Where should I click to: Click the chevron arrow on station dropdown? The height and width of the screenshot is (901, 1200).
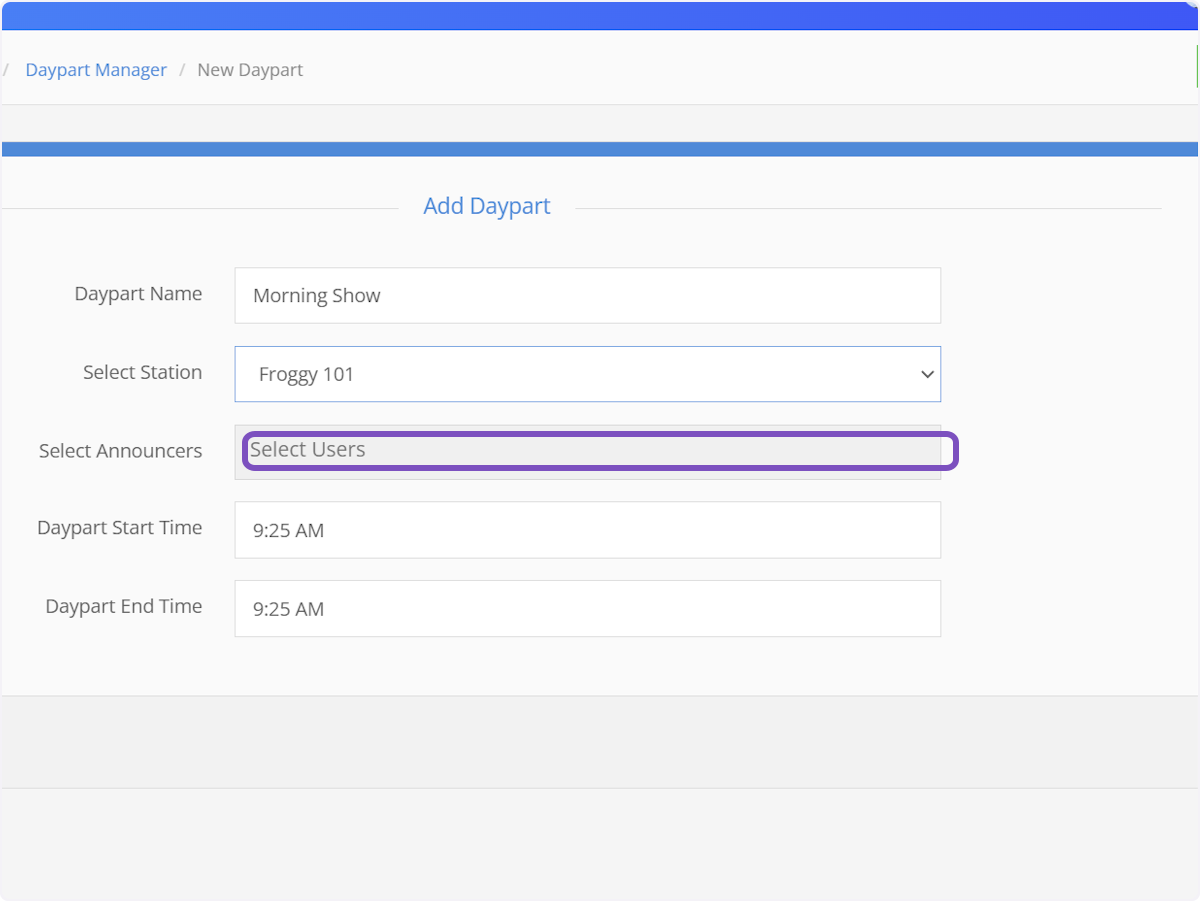tap(926, 374)
